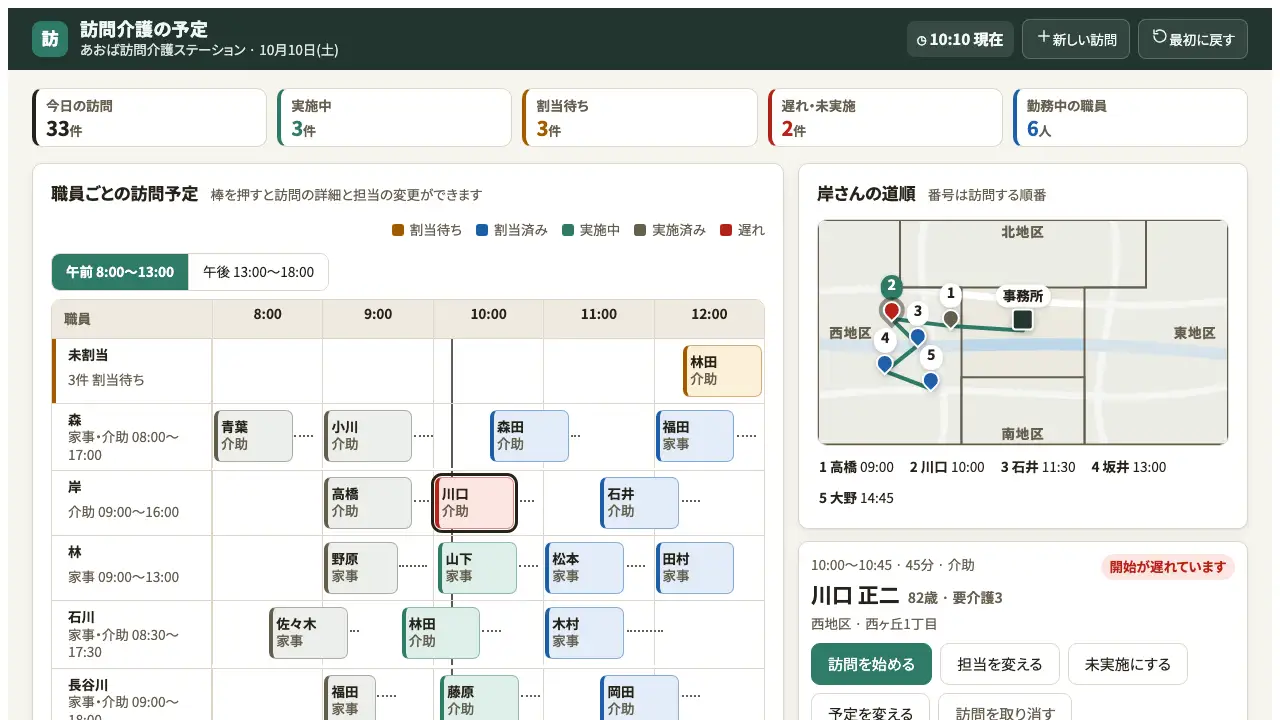1280x720 pixels.
Task: Select 小川 介助 visit in 森 row
Action: click(x=368, y=436)
